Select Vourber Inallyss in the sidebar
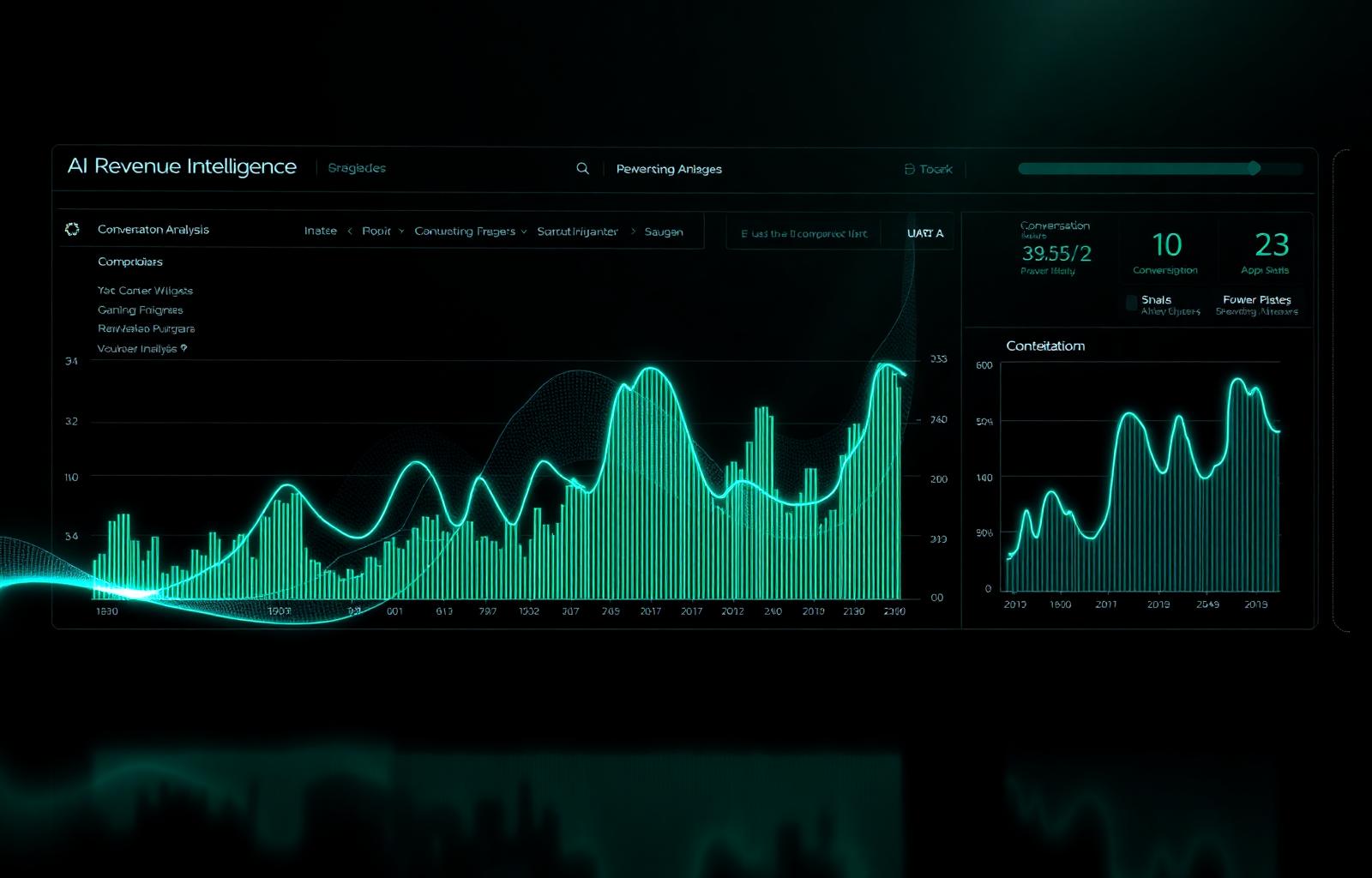1372x878 pixels. (137, 348)
